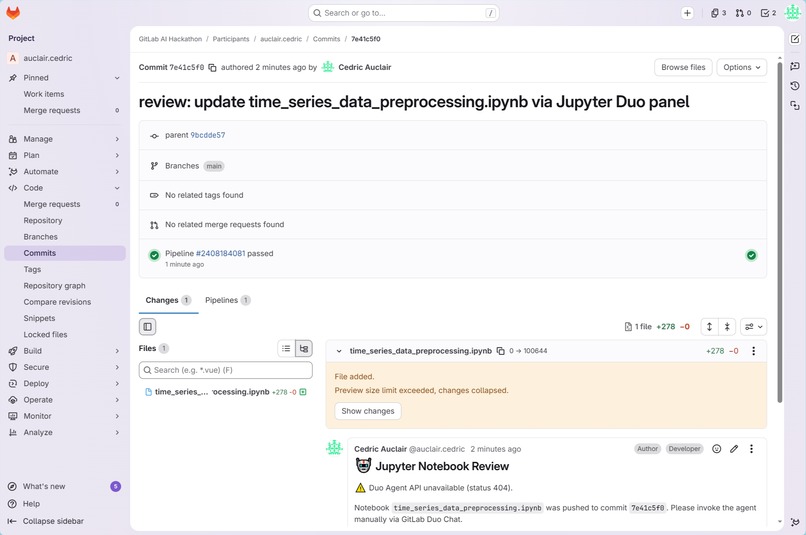
Task: Click Collapse sidebar at bottom left
Action: [46, 521]
